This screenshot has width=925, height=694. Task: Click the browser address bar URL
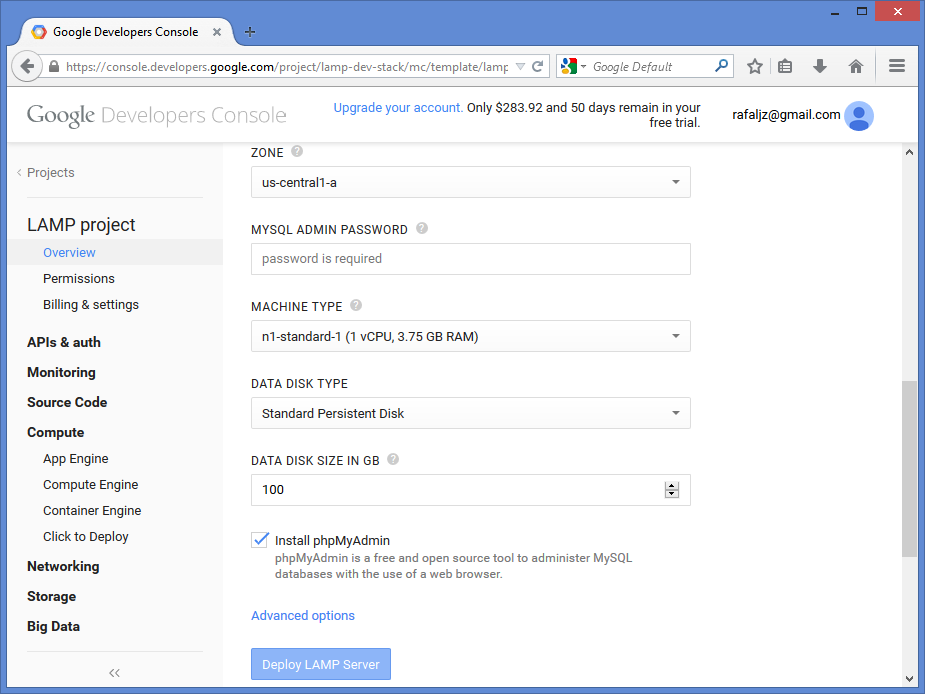click(287, 67)
